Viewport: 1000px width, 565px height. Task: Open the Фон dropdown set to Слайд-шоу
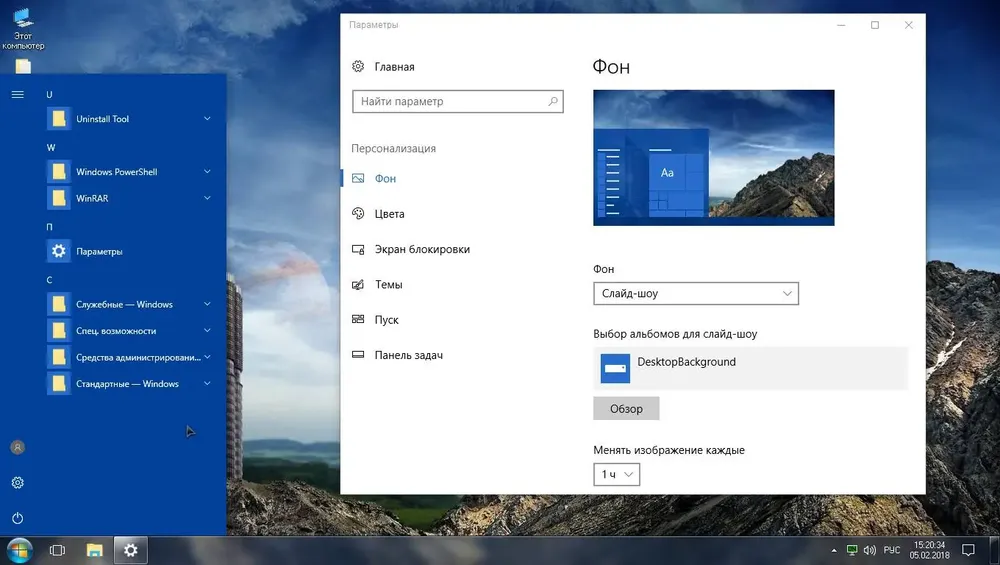(695, 294)
